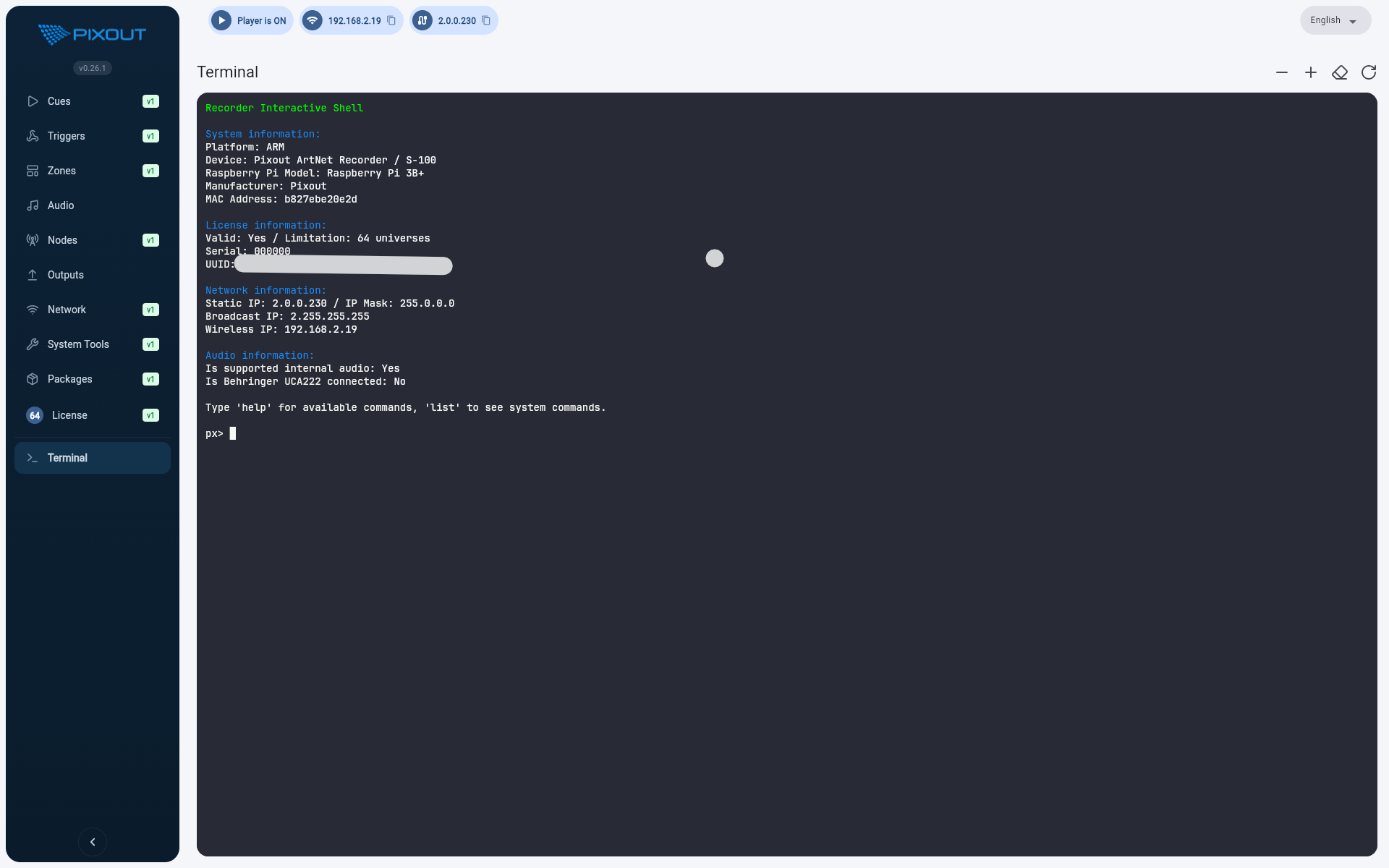This screenshot has width=1389, height=868.
Task: Click the v1 badge next to Network
Action: 150,310
